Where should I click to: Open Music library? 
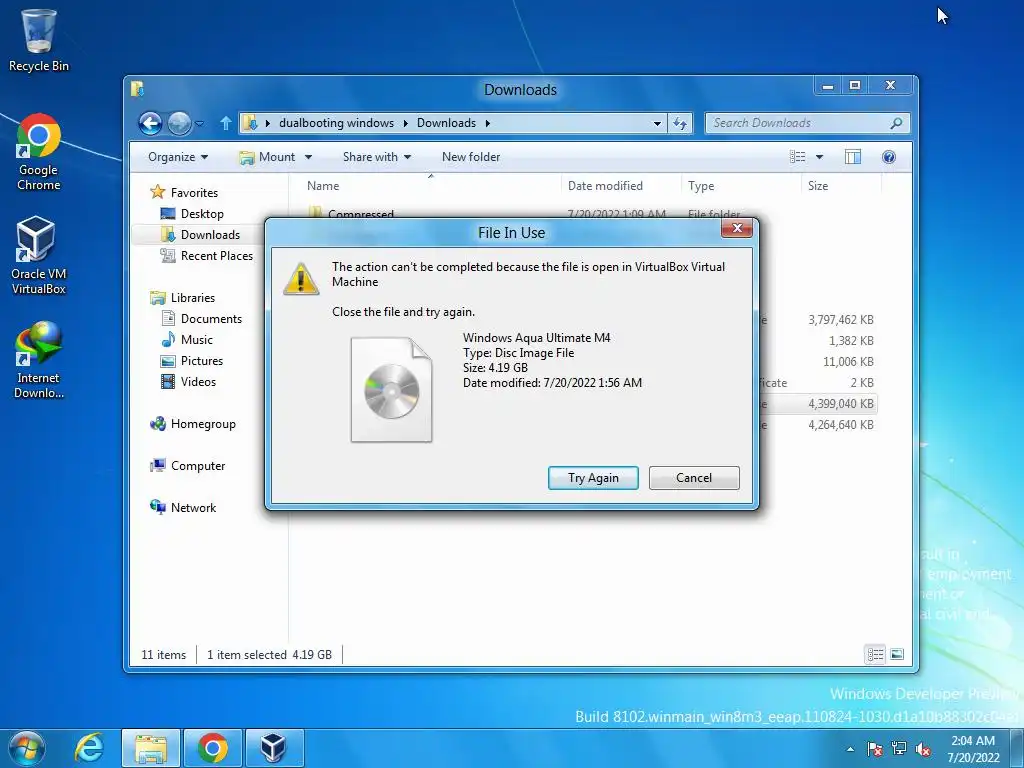(197, 340)
